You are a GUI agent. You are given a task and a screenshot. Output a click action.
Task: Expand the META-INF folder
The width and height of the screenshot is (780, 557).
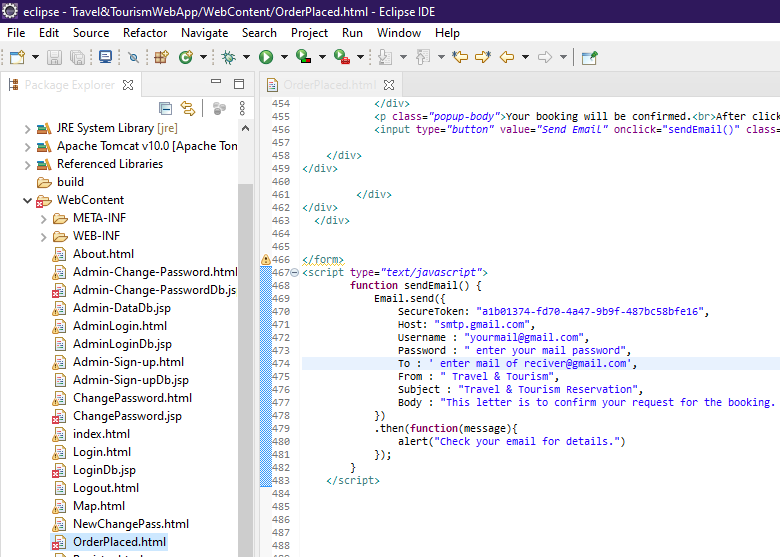tap(43, 218)
